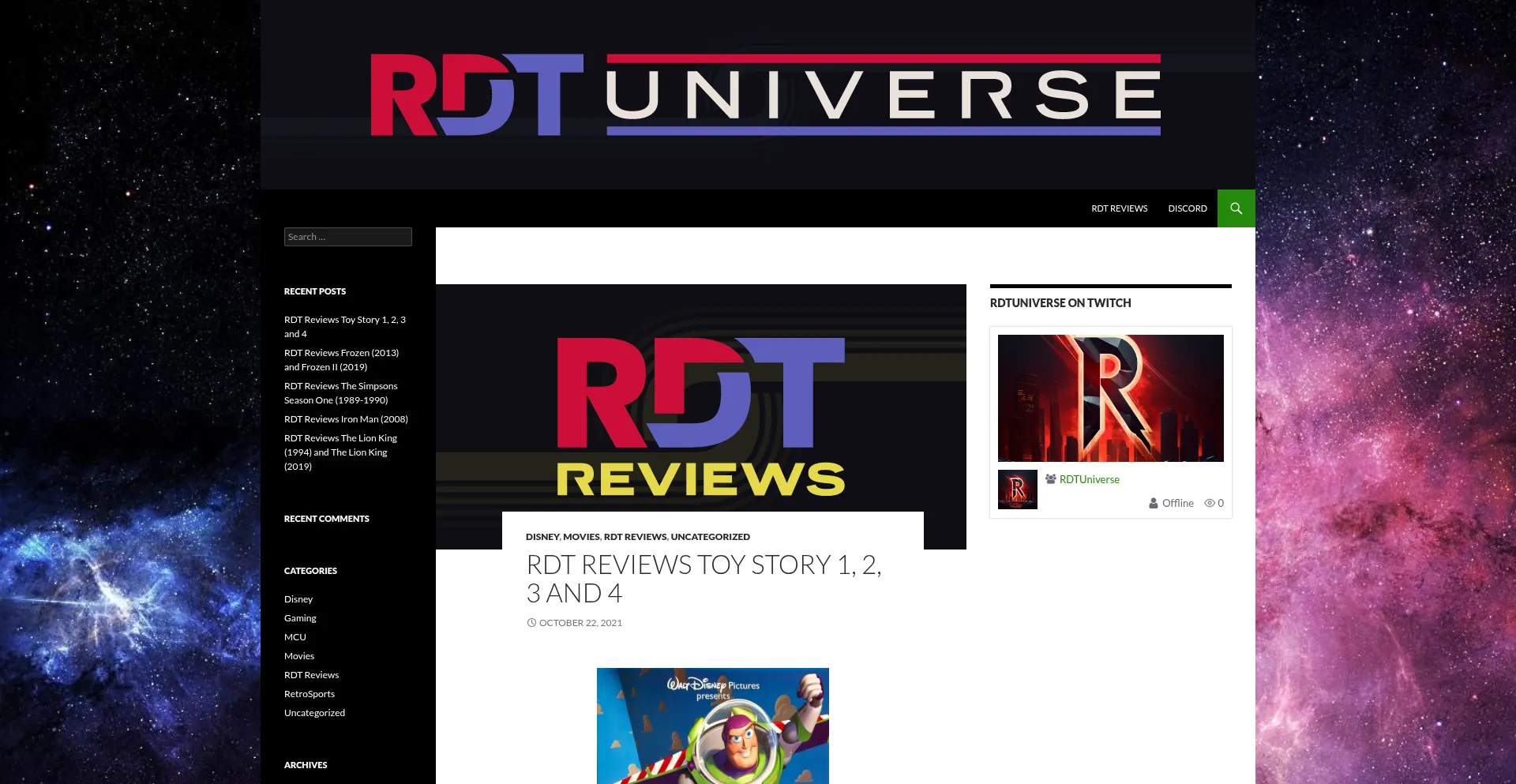Click the Archives heading
This screenshot has height=784, width=1516.
point(306,765)
